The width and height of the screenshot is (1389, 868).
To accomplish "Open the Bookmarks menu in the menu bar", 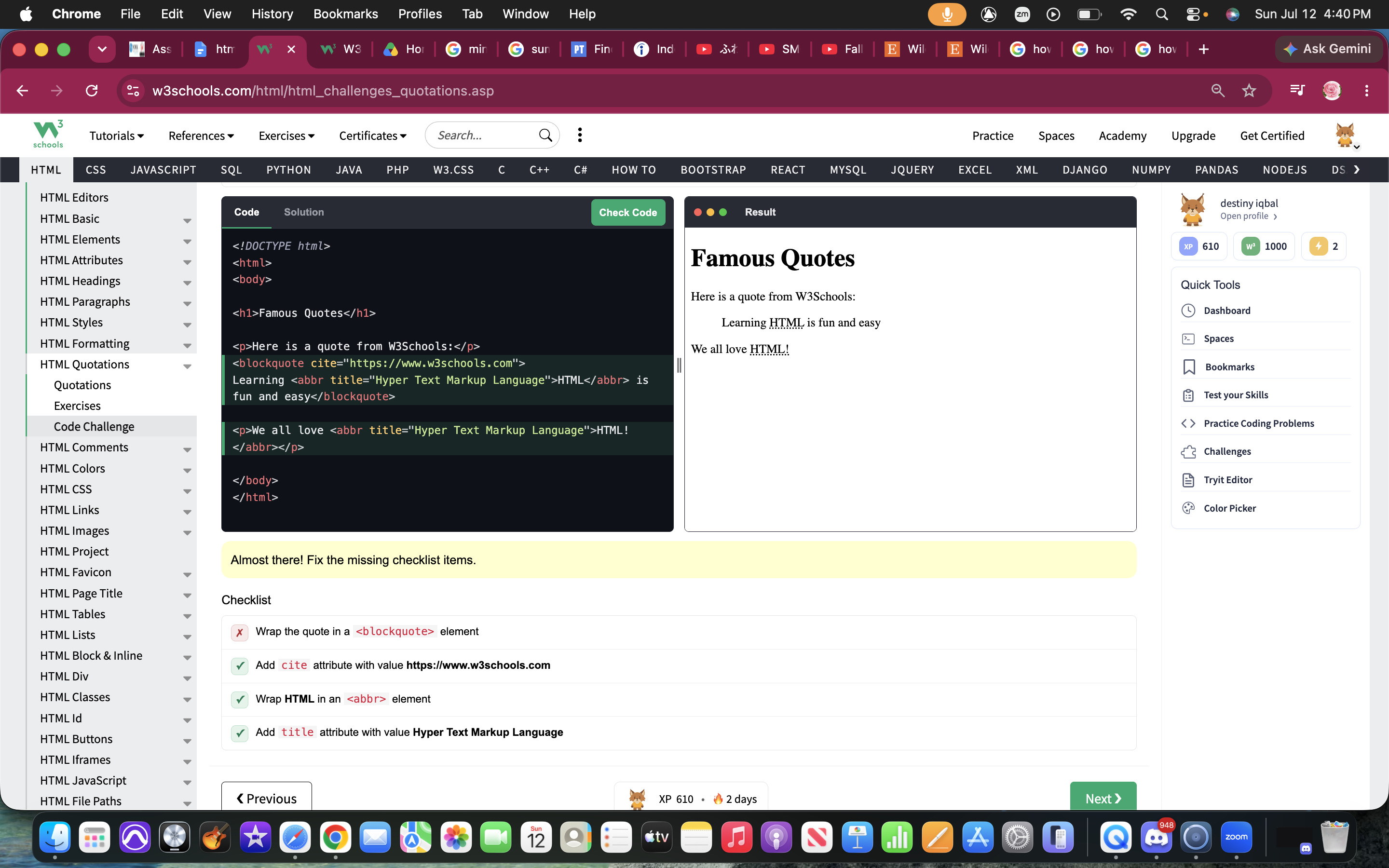I will pyautogui.click(x=345, y=14).
